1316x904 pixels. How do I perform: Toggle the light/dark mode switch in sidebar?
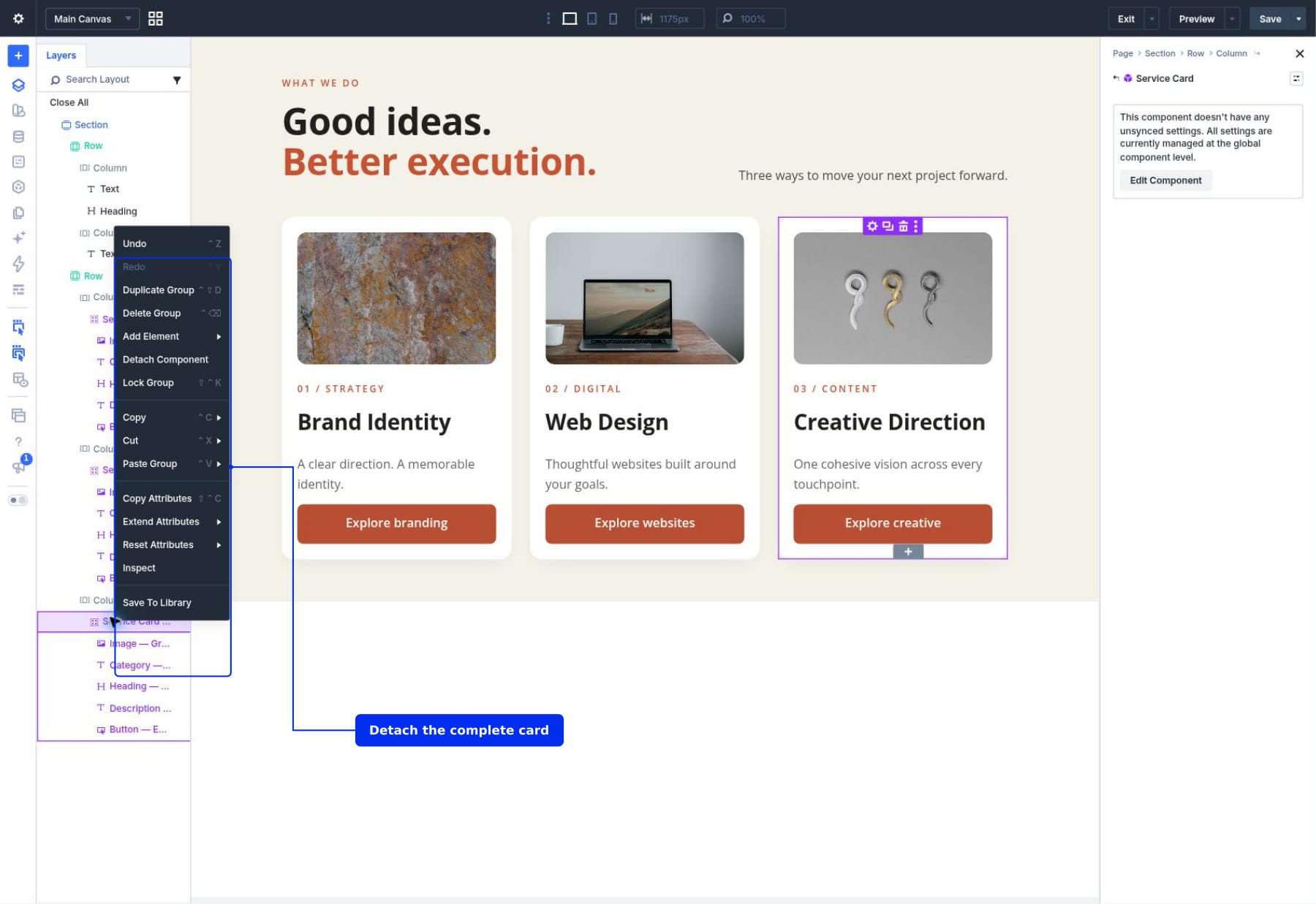(18, 501)
